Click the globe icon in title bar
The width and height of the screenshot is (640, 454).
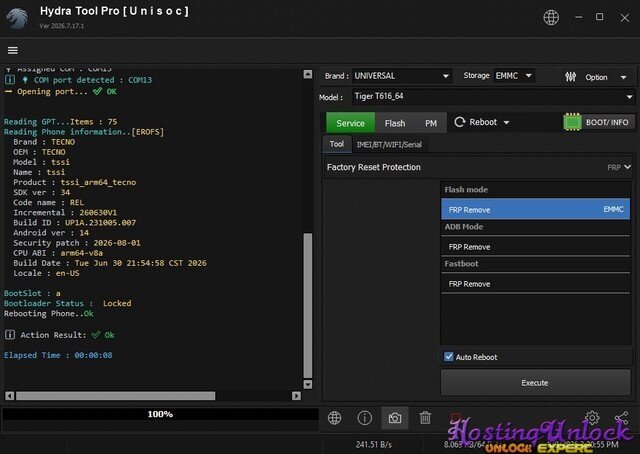pyautogui.click(x=551, y=18)
